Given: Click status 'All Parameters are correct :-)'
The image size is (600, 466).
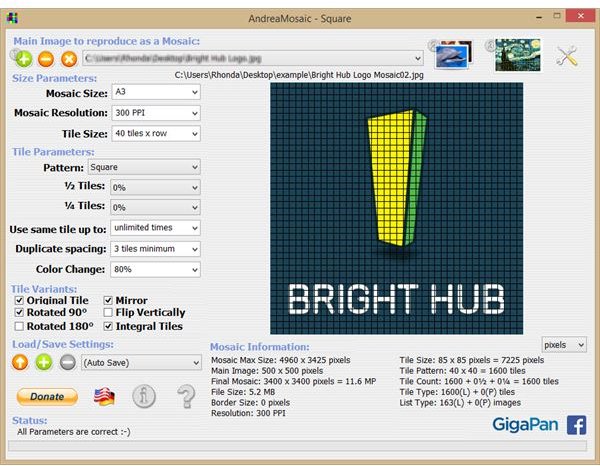Looking at the screenshot, I should coord(73,432).
